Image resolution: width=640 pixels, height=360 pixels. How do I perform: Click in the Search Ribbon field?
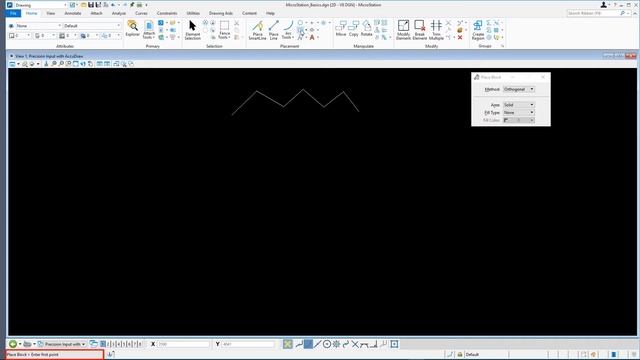(x=593, y=13)
